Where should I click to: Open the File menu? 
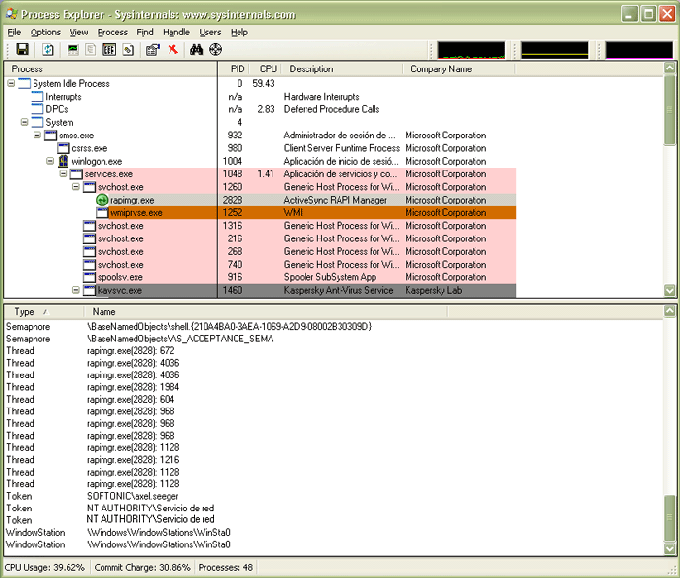[14, 32]
